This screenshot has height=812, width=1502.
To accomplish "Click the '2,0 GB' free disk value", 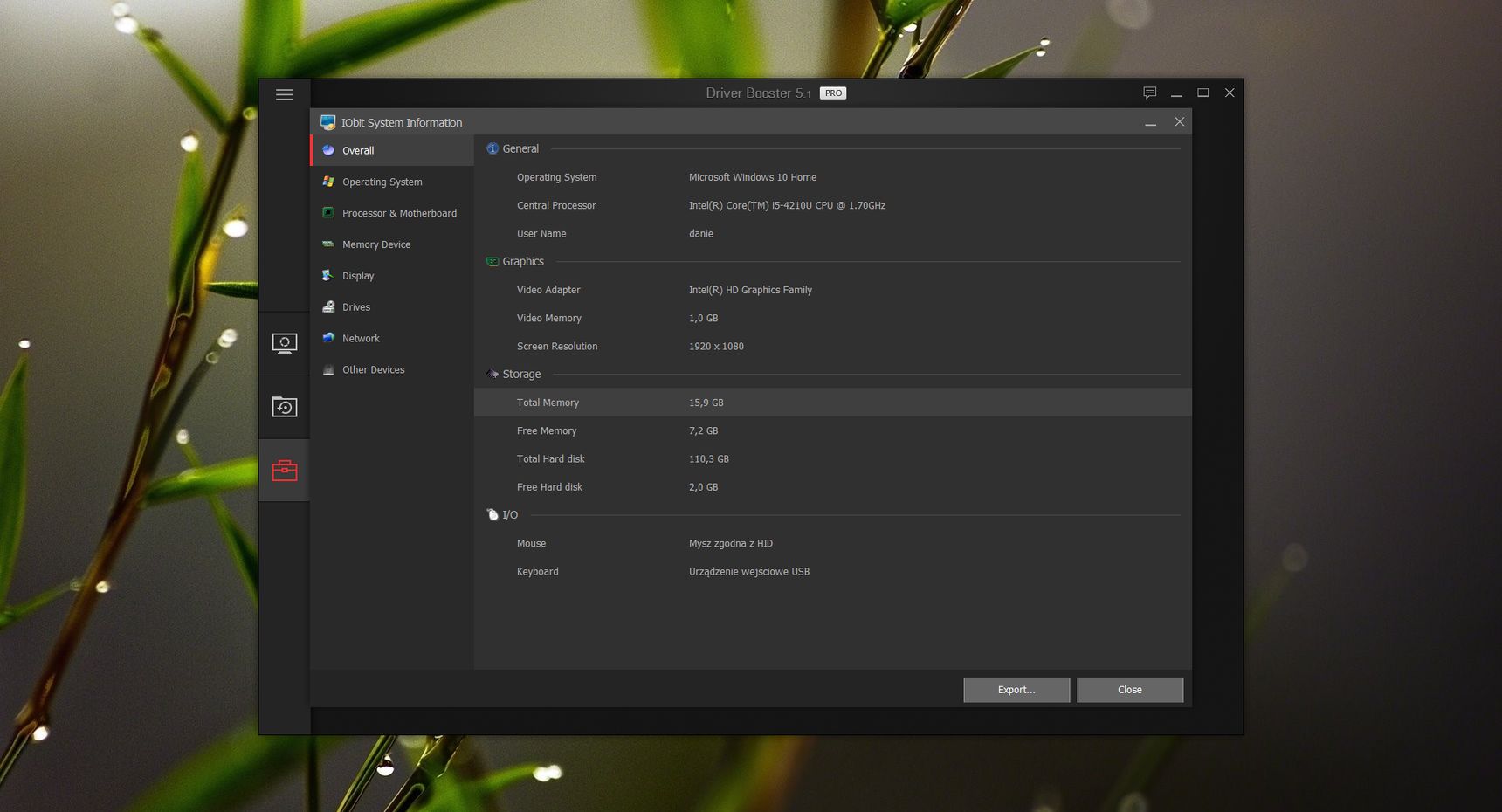I will (703, 487).
